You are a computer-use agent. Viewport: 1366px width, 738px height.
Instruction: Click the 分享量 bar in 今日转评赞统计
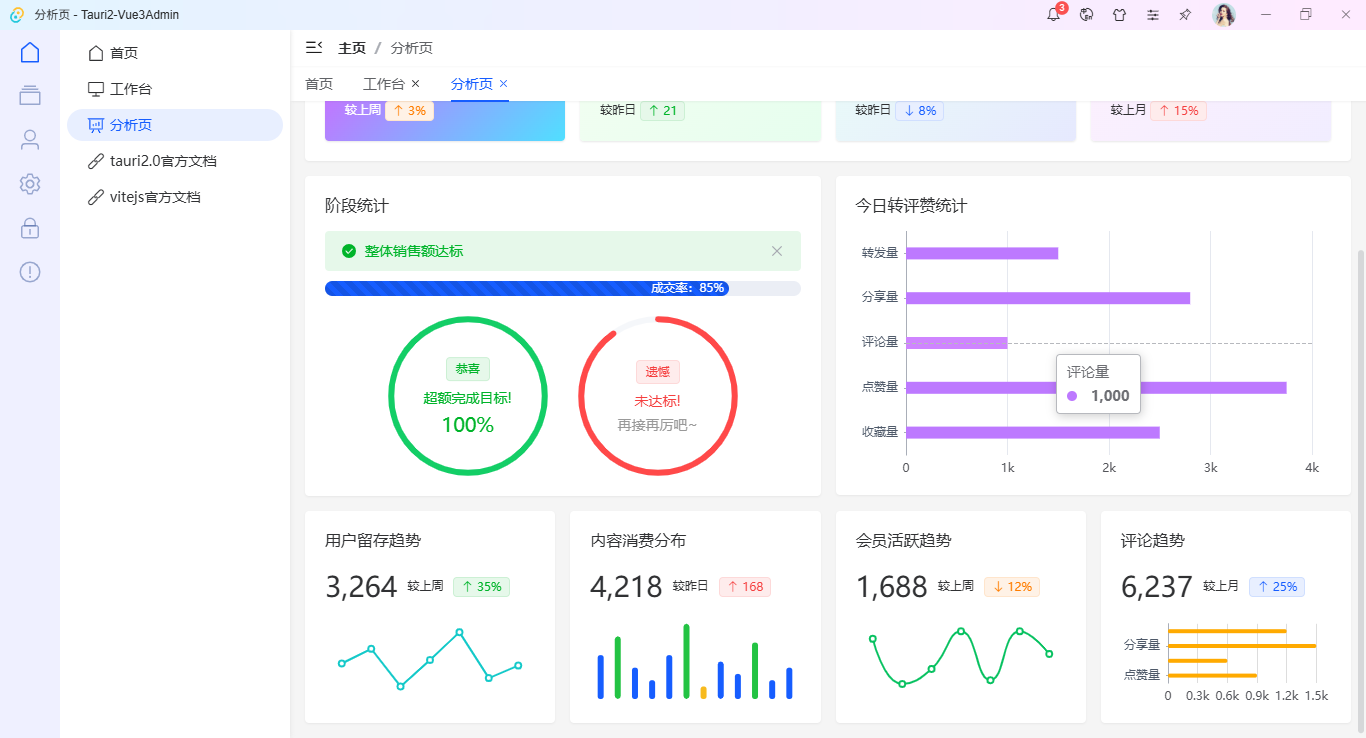tap(1048, 298)
